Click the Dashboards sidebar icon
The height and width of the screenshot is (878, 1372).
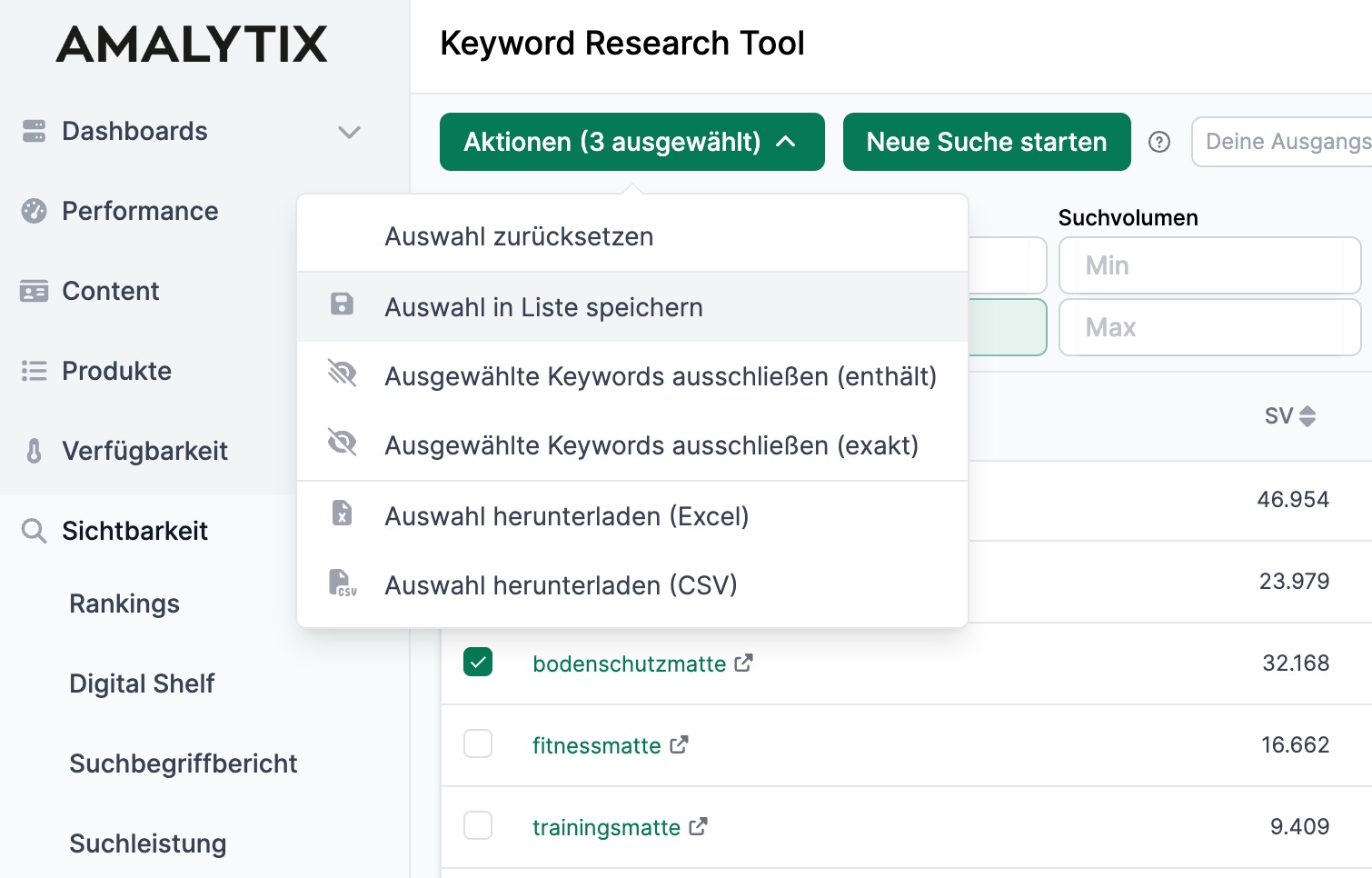click(x=34, y=131)
